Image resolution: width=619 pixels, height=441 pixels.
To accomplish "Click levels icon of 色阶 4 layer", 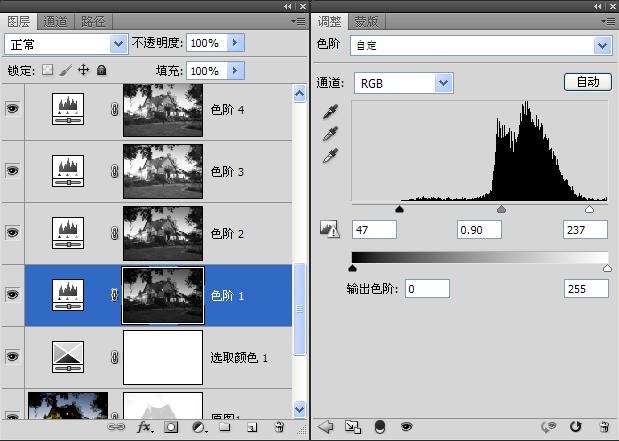I will pyautogui.click(x=68, y=109).
